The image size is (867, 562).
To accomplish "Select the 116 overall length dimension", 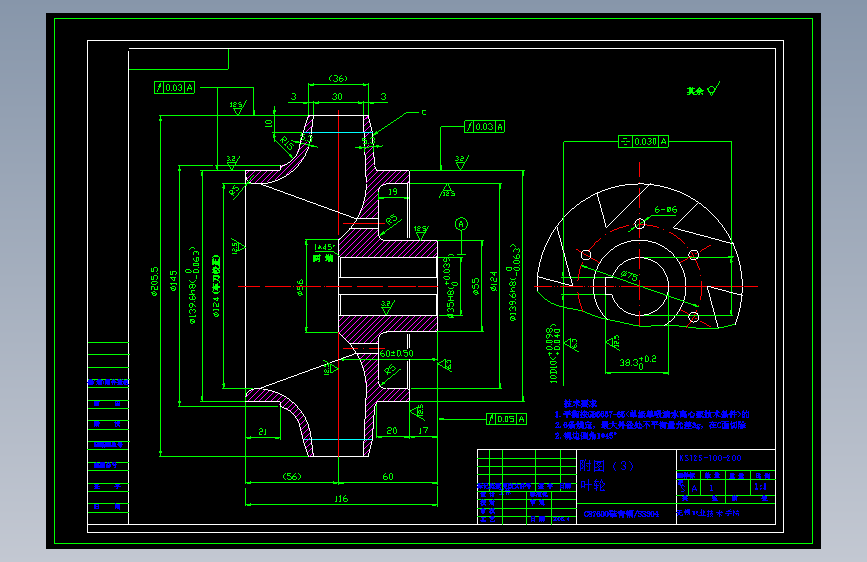I will pyautogui.click(x=341, y=499).
